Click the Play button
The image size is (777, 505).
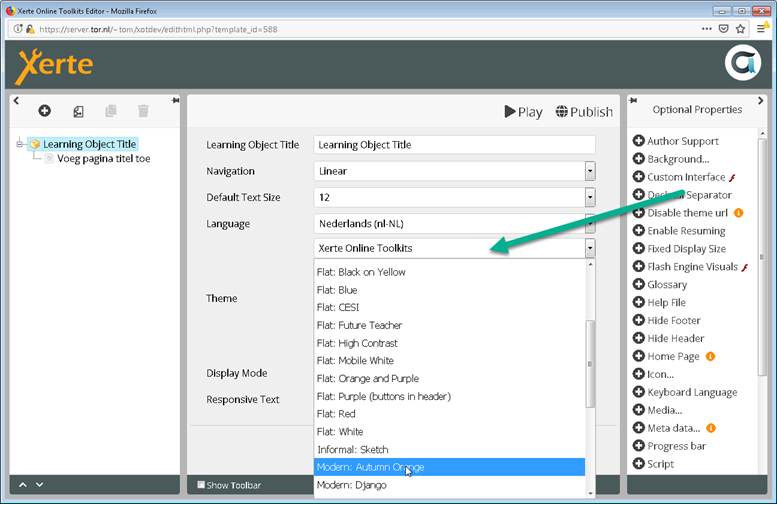click(523, 112)
